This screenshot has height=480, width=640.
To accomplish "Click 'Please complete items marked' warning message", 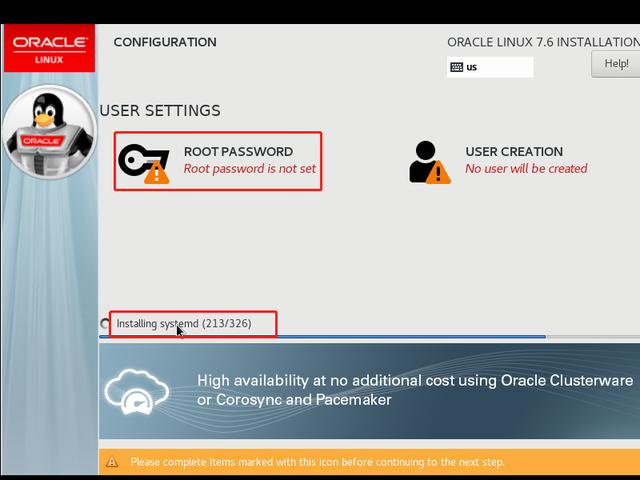I will (317, 462).
